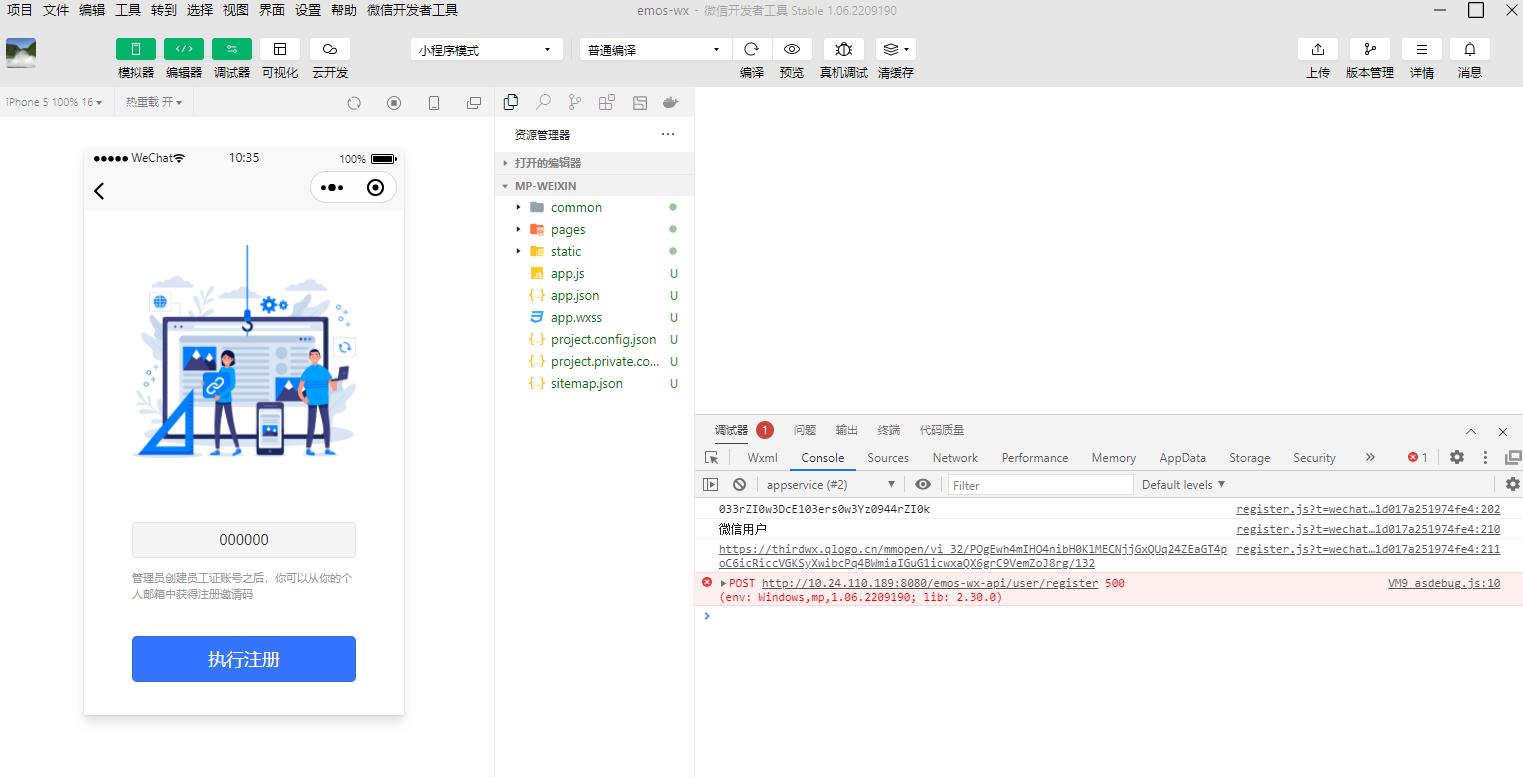1523x777 pixels.
Task: Click the 上传 upload icon
Action: (x=1318, y=49)
